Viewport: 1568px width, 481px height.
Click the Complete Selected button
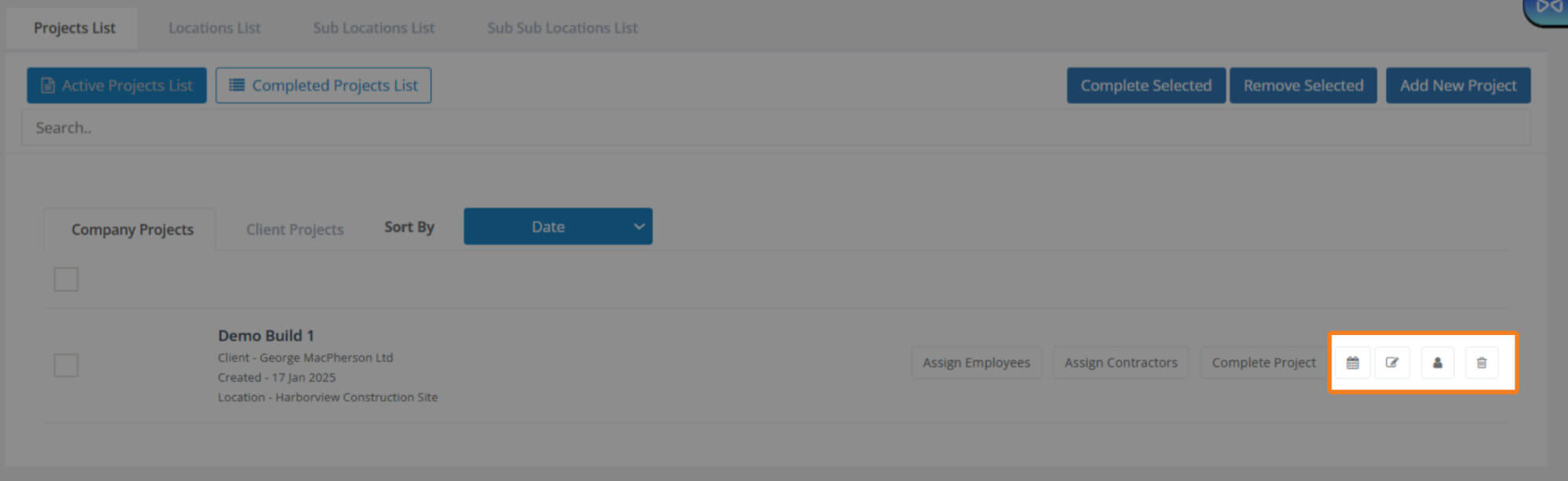[1145, 86]
